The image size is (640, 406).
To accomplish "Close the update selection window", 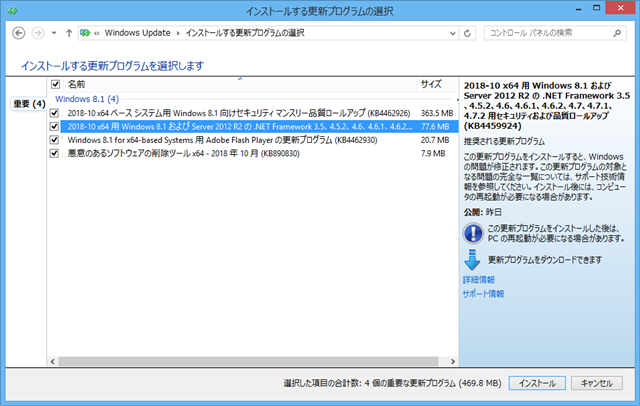I will (620, 8).
